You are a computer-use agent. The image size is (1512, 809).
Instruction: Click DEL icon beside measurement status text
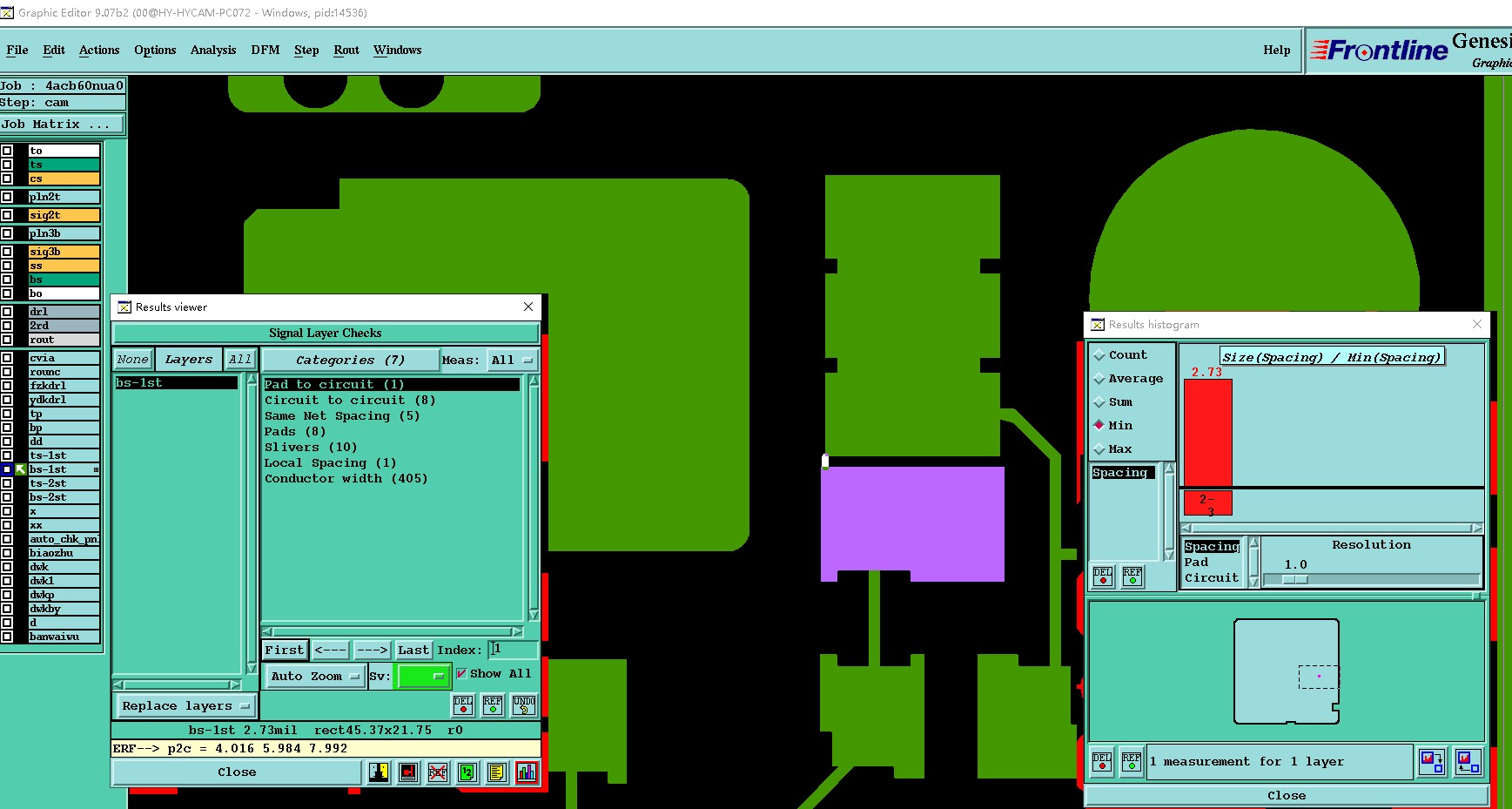(1102, 762)
